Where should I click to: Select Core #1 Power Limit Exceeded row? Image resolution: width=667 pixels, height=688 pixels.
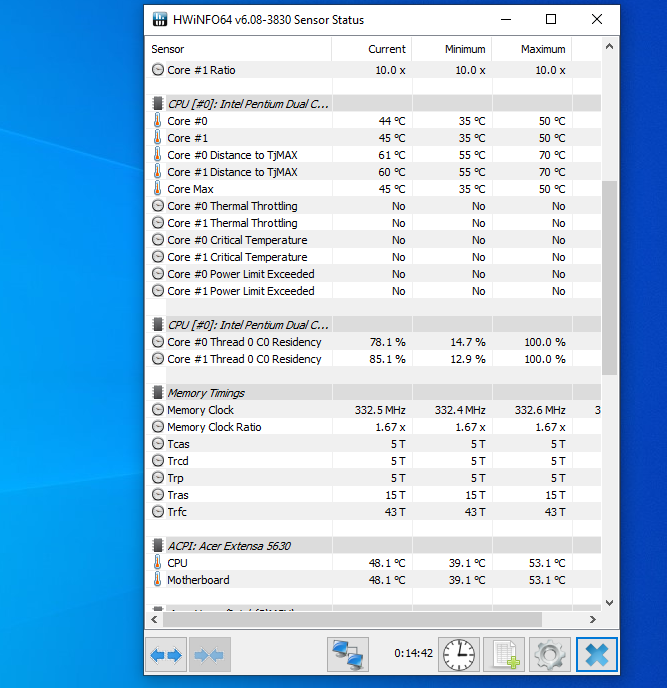tap(373, 290)
